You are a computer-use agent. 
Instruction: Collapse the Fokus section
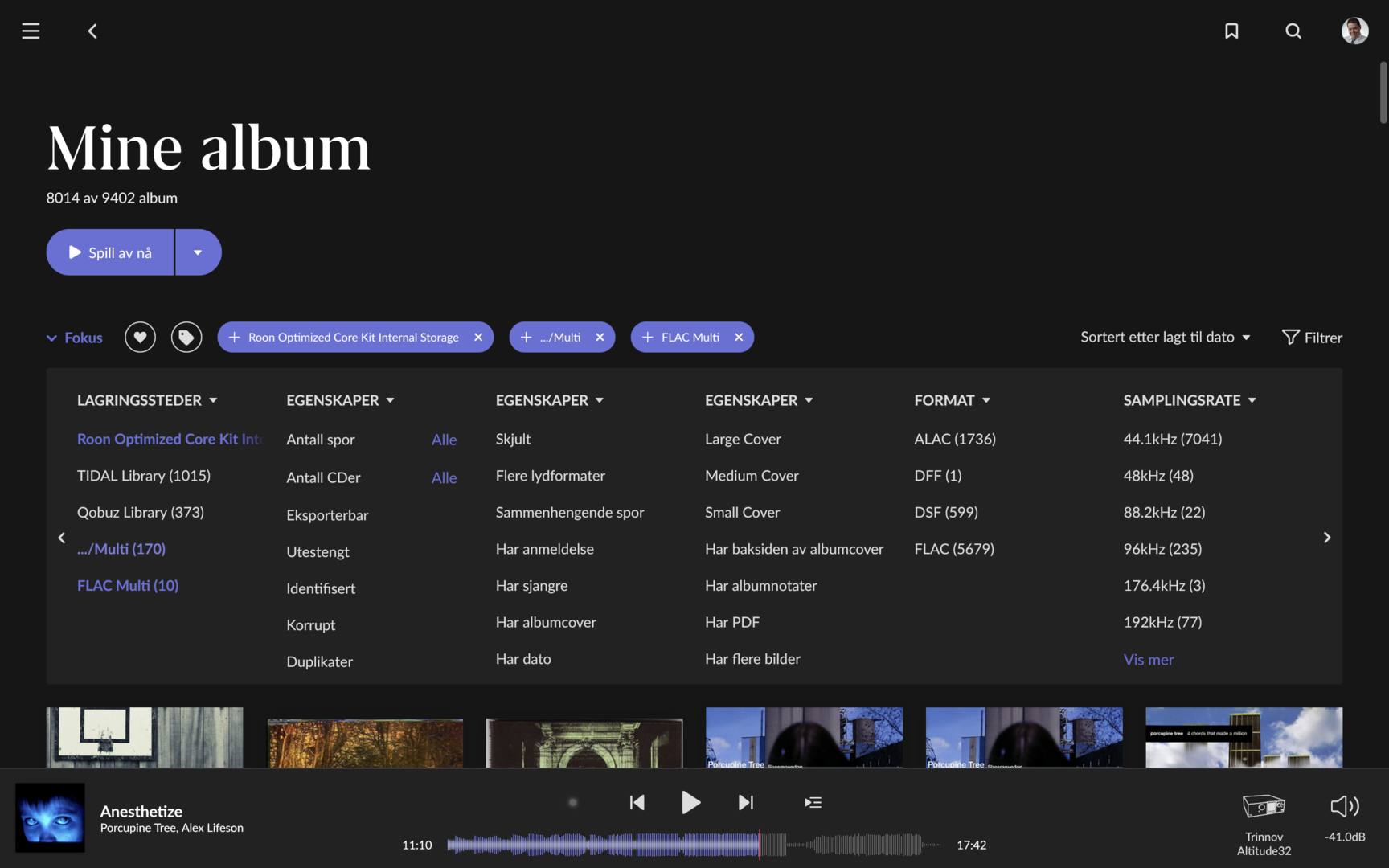[x=75, y=338]
